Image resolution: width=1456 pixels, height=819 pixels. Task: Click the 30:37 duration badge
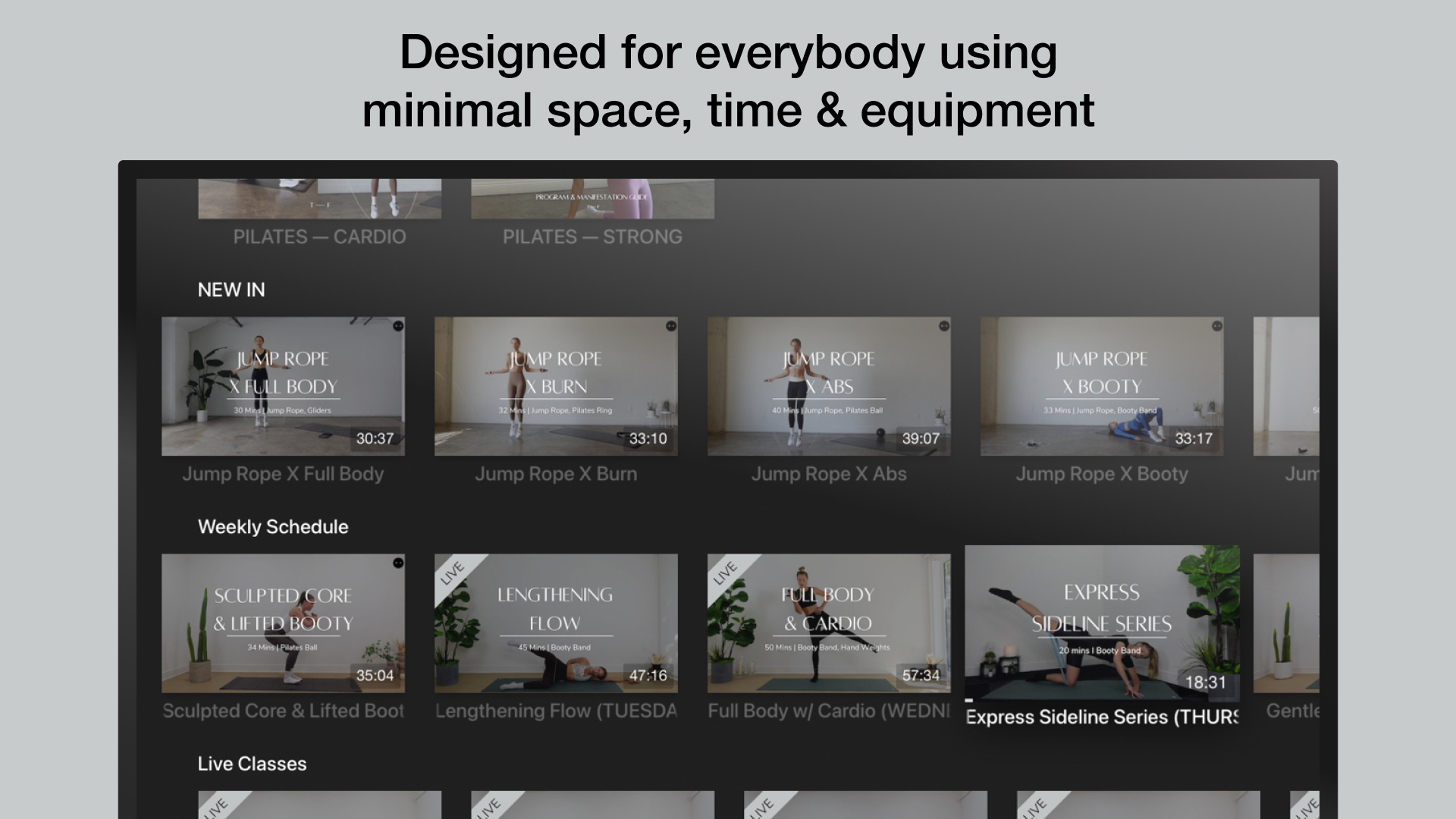[375, 438]
